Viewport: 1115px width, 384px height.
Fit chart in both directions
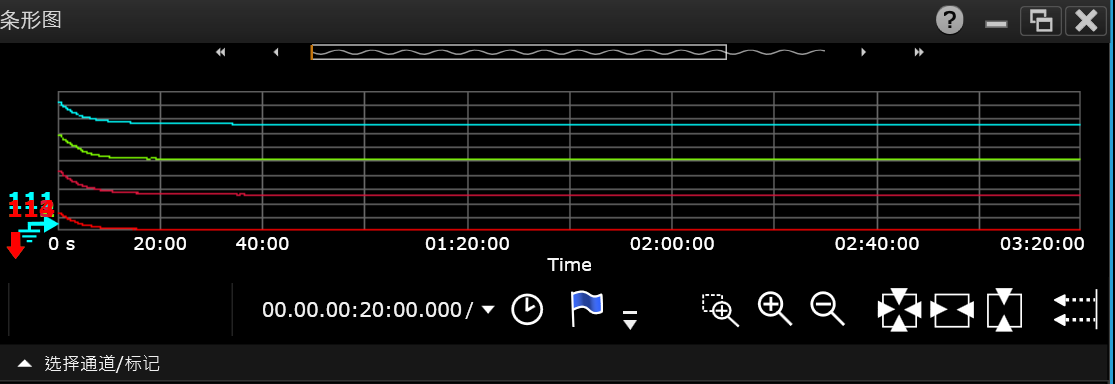point(900,309)
